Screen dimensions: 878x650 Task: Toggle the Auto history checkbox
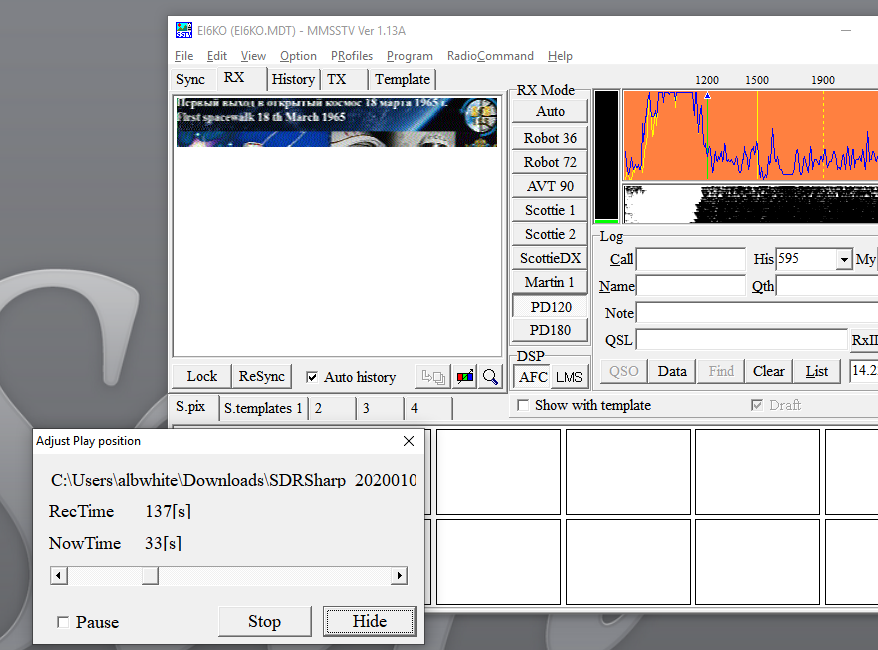point(312,377)
